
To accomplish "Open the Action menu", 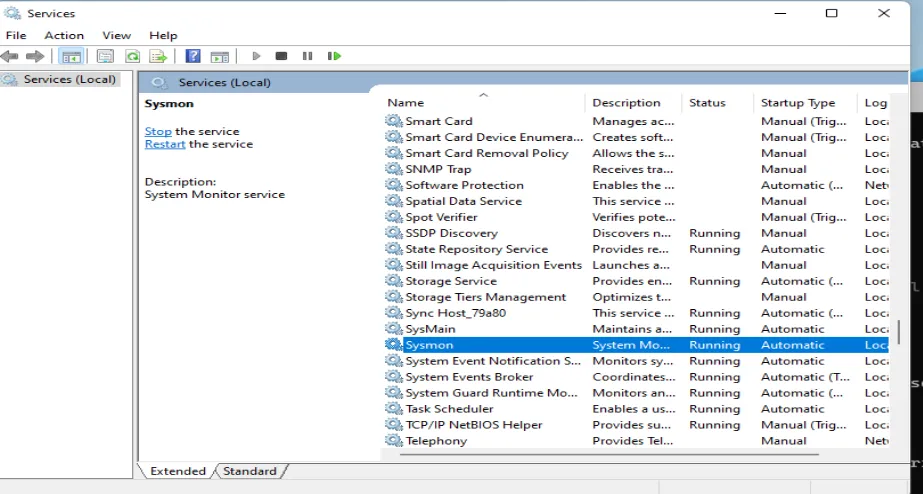I will [64, 35].
